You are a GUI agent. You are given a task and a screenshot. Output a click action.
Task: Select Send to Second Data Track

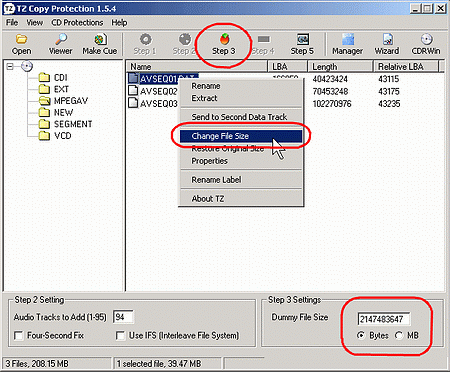241,117
